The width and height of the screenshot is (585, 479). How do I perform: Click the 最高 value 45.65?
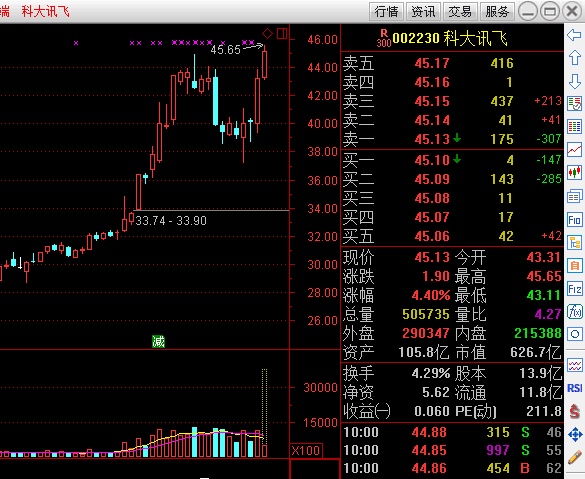pyautogui.click(x=544, y=276)
